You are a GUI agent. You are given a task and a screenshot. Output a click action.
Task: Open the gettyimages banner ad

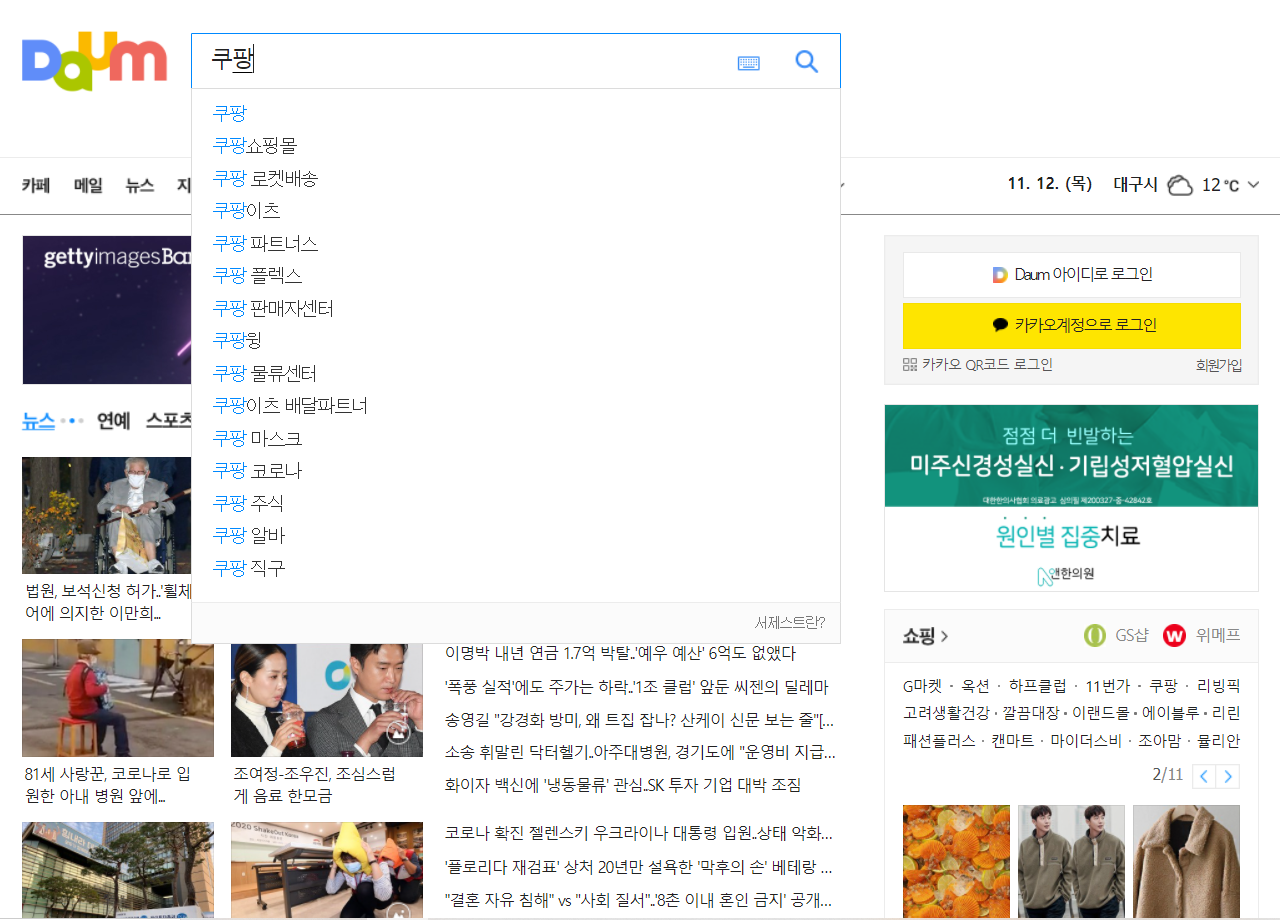point(107,310)
